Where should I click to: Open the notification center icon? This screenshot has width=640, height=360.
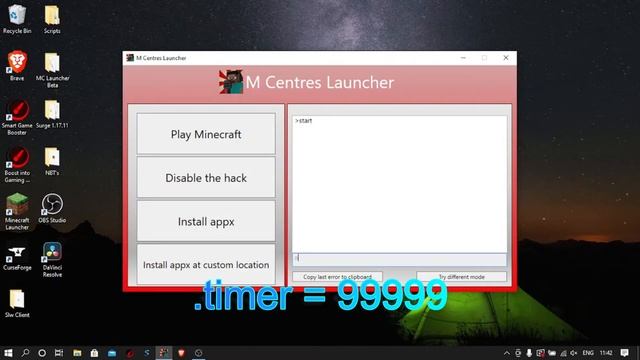[x=624, y=353]
